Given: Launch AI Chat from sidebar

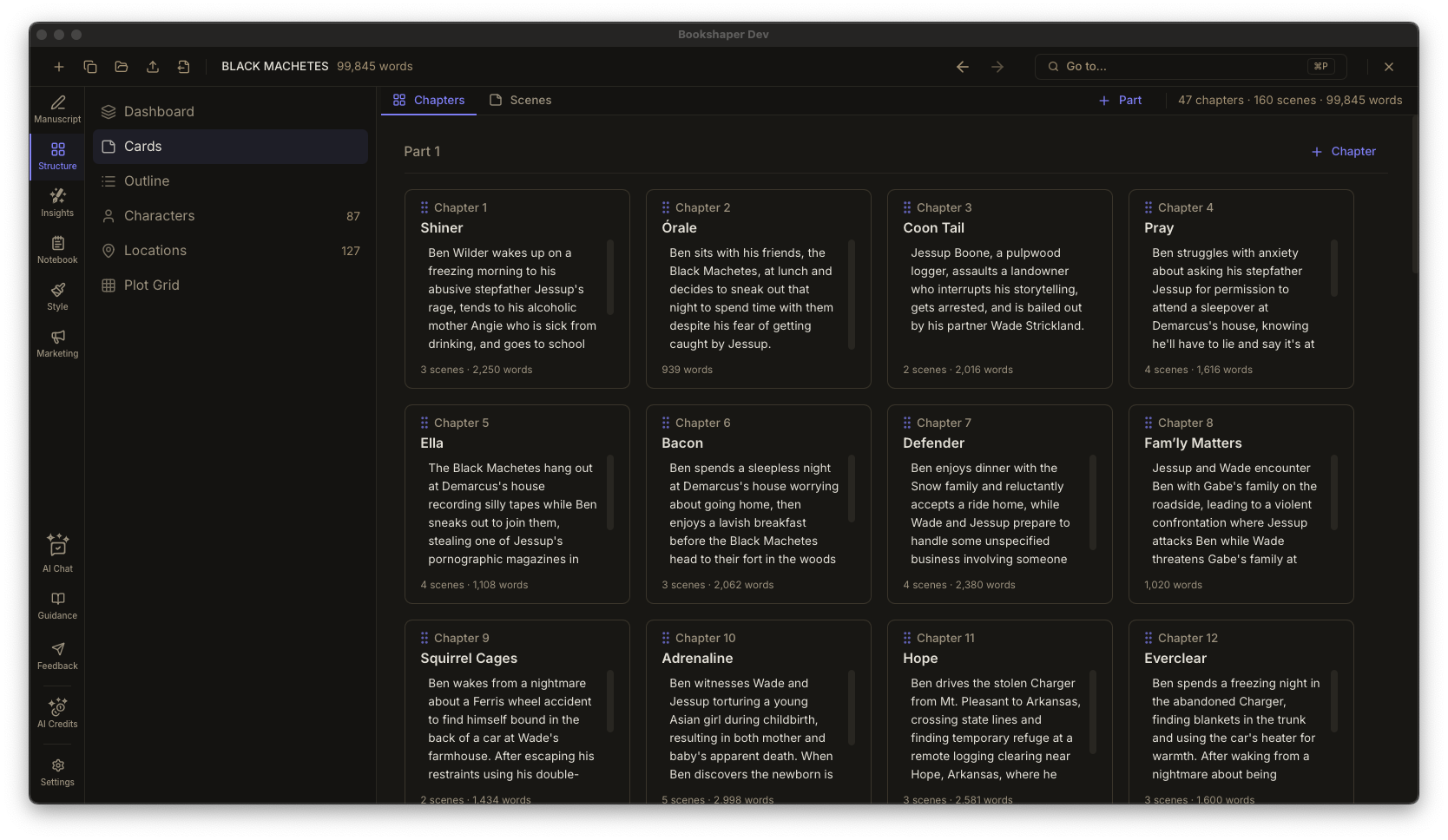Looking at the screenshot, I should pyautogui.click(x=57, y=553).
